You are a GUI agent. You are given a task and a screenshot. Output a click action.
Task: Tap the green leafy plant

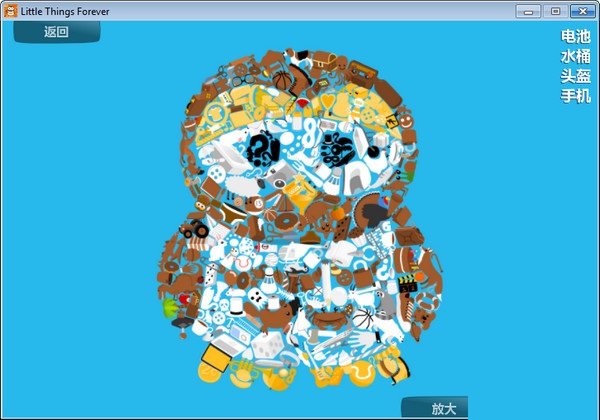(x=170, y=308)
